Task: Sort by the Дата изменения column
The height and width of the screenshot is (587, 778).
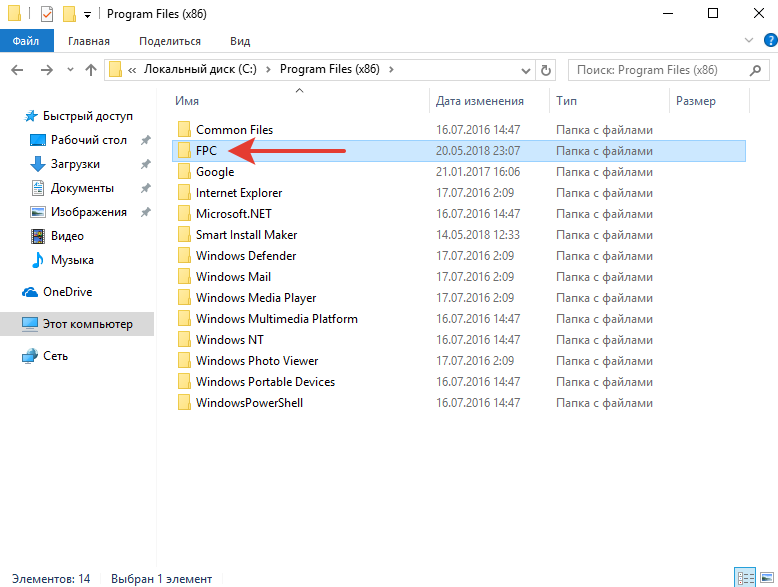Action: click(x=480, y=101)
